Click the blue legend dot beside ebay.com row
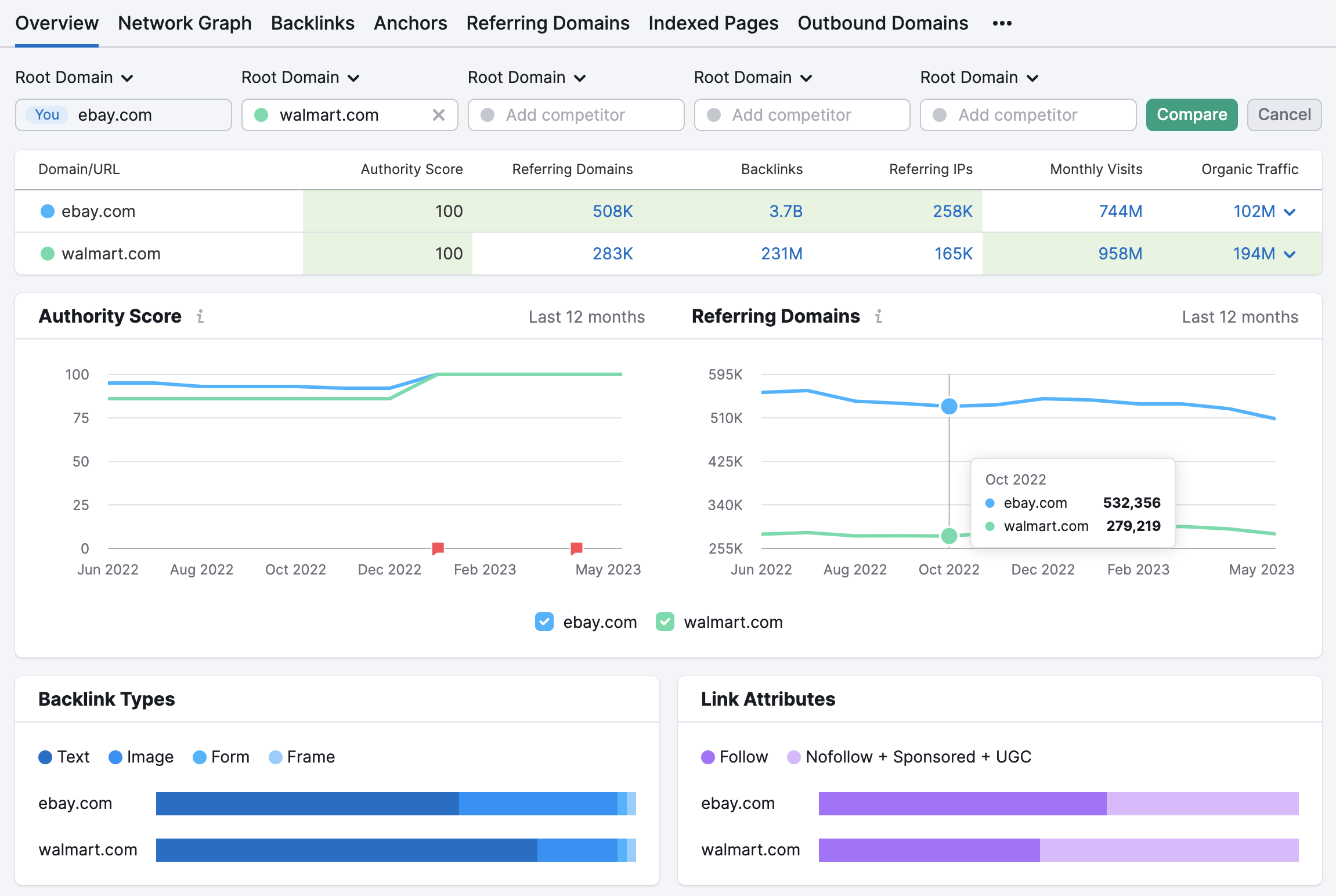The width and height of the screenshot is (1336, 896). [x=47, y=211]
